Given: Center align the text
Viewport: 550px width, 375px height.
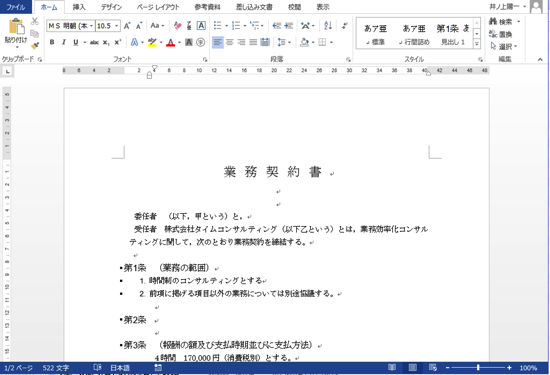Looking at the screenshot, I should coord(230,42).
